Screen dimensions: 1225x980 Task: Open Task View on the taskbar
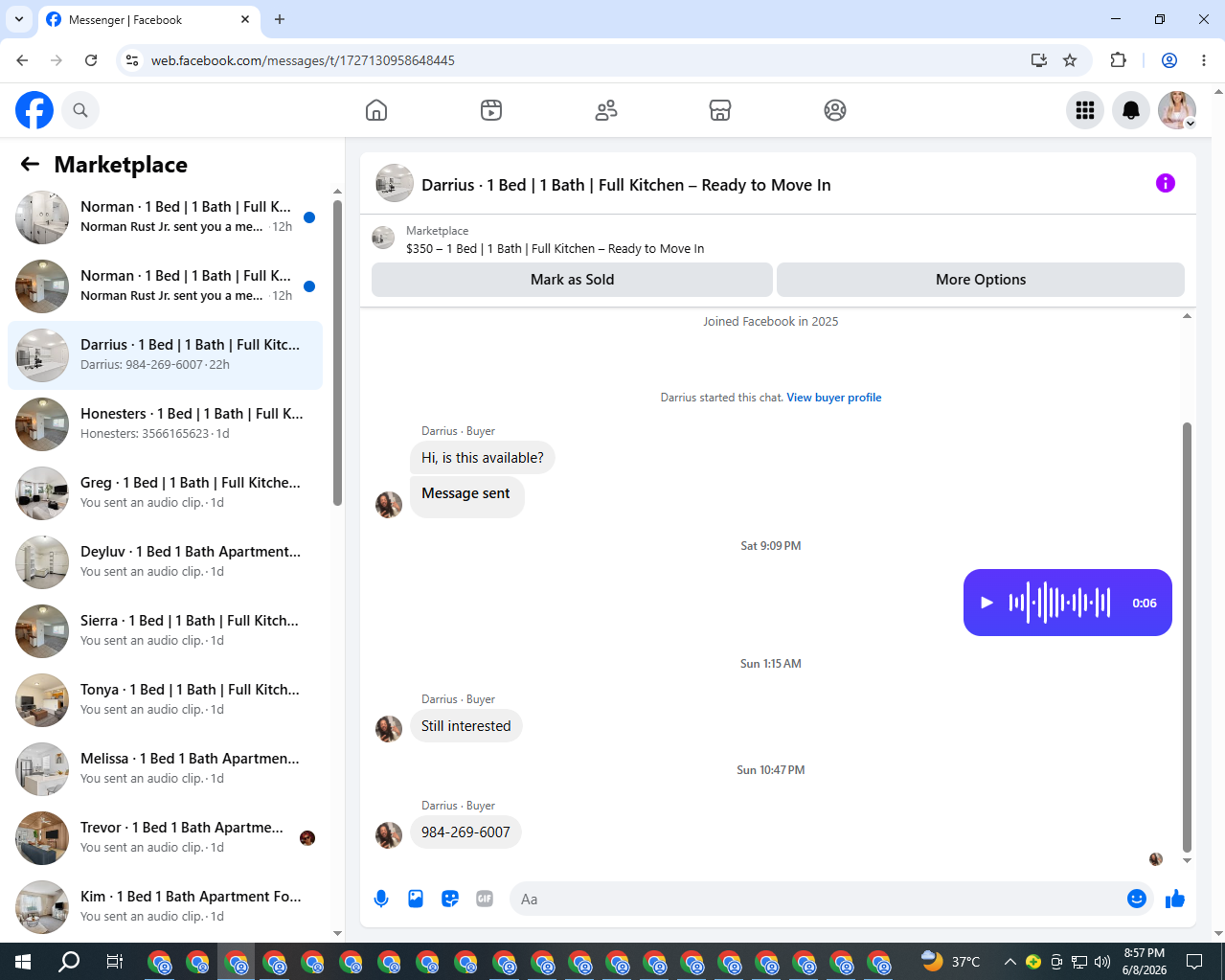(x=114, y=961)
